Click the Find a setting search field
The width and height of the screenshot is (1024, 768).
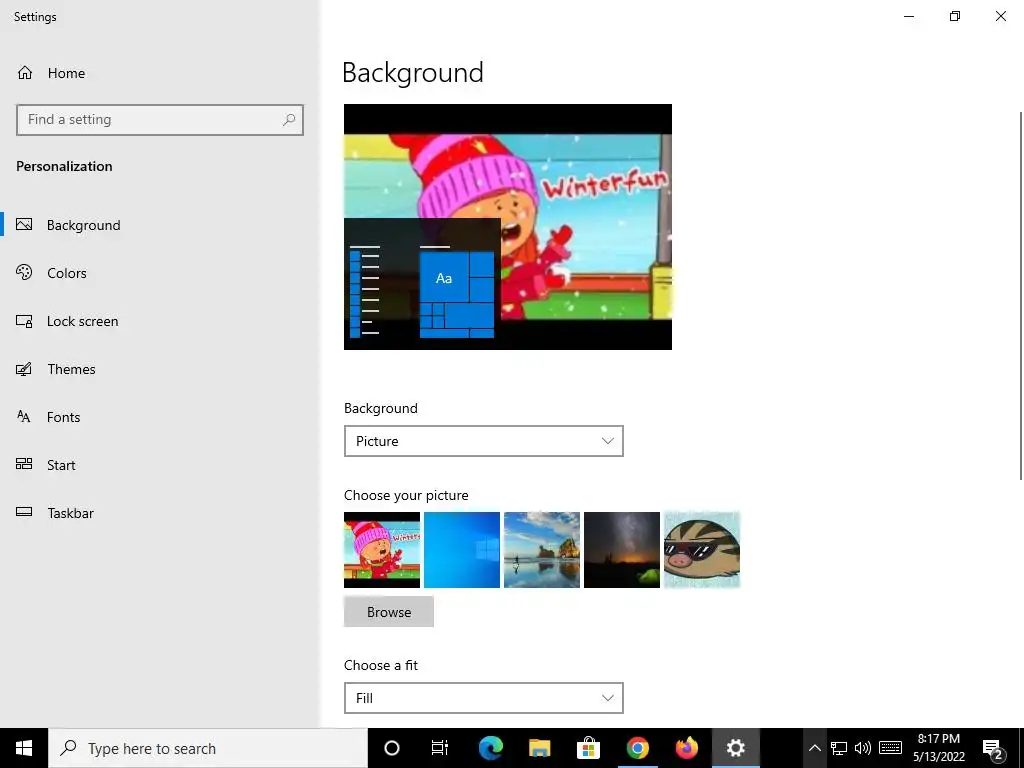pos(160,120)
